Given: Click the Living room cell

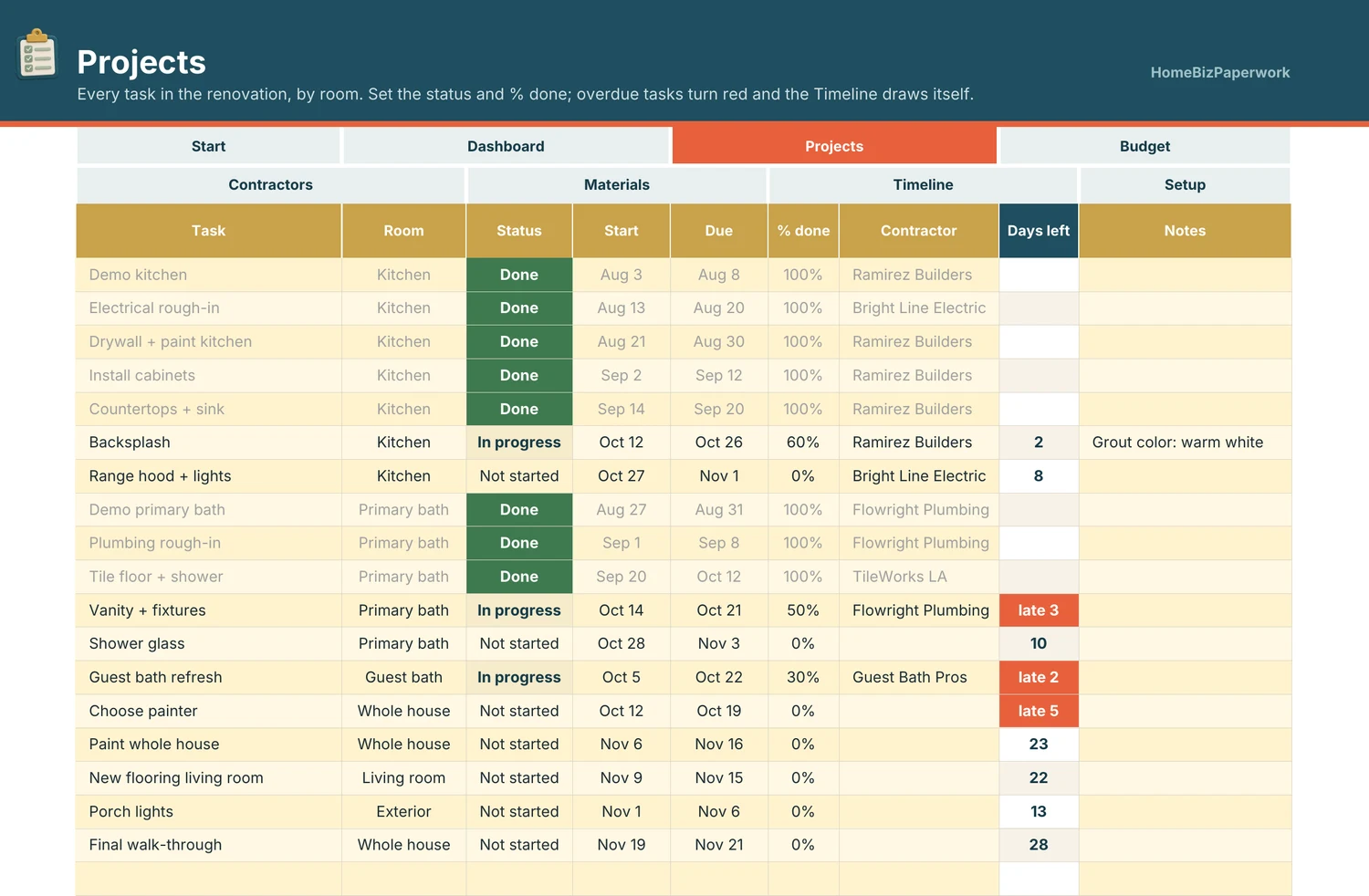Looking at the screenshot, I should [403, 778].
